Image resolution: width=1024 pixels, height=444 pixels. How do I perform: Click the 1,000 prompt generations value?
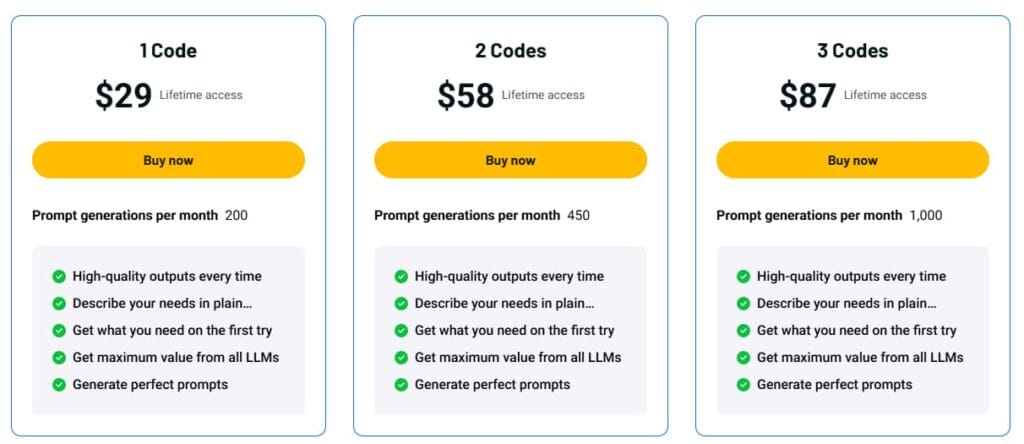tap(926, 215)
